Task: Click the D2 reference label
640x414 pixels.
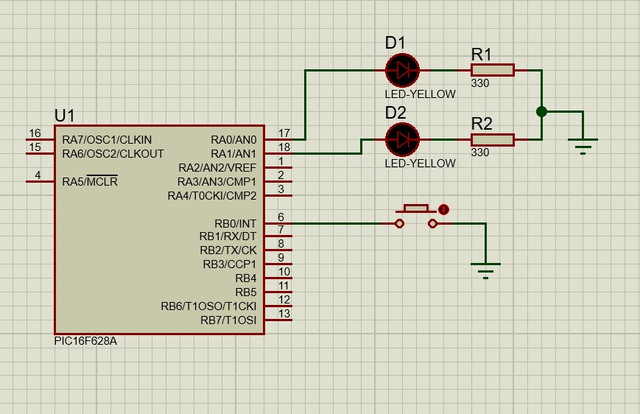Action: point(396,112)
